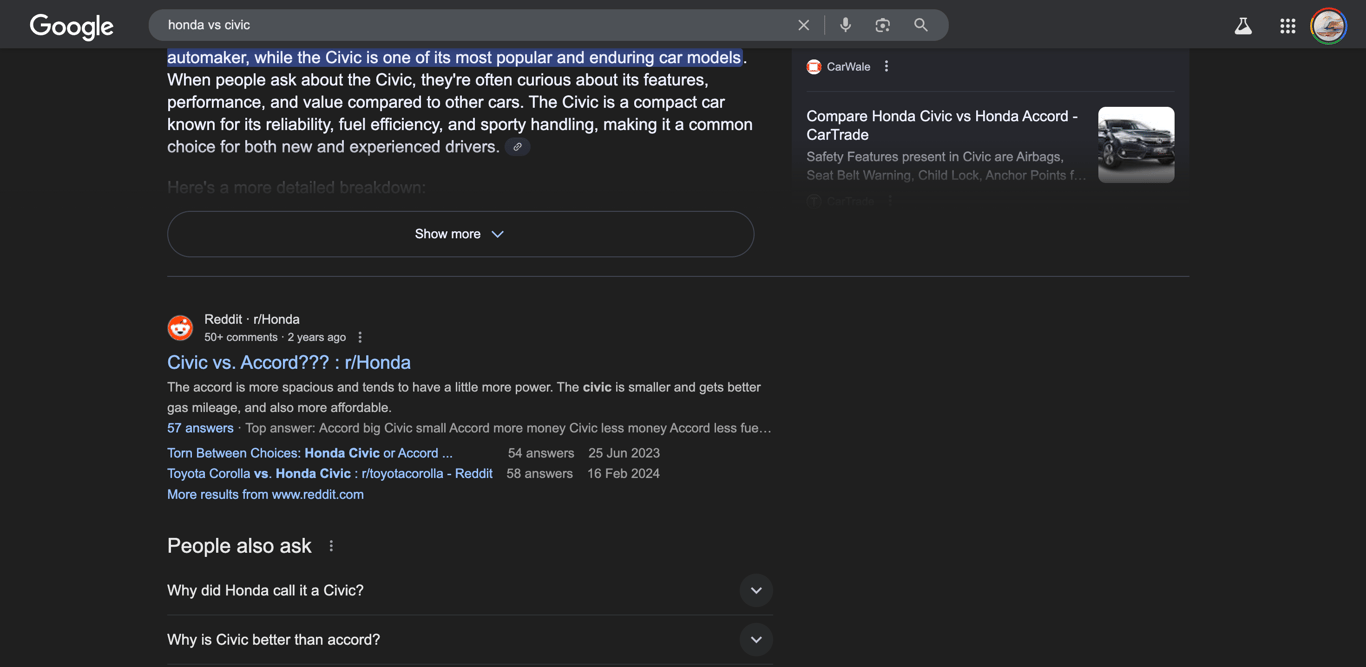Open CarWale result options menu

pos(886,67)
